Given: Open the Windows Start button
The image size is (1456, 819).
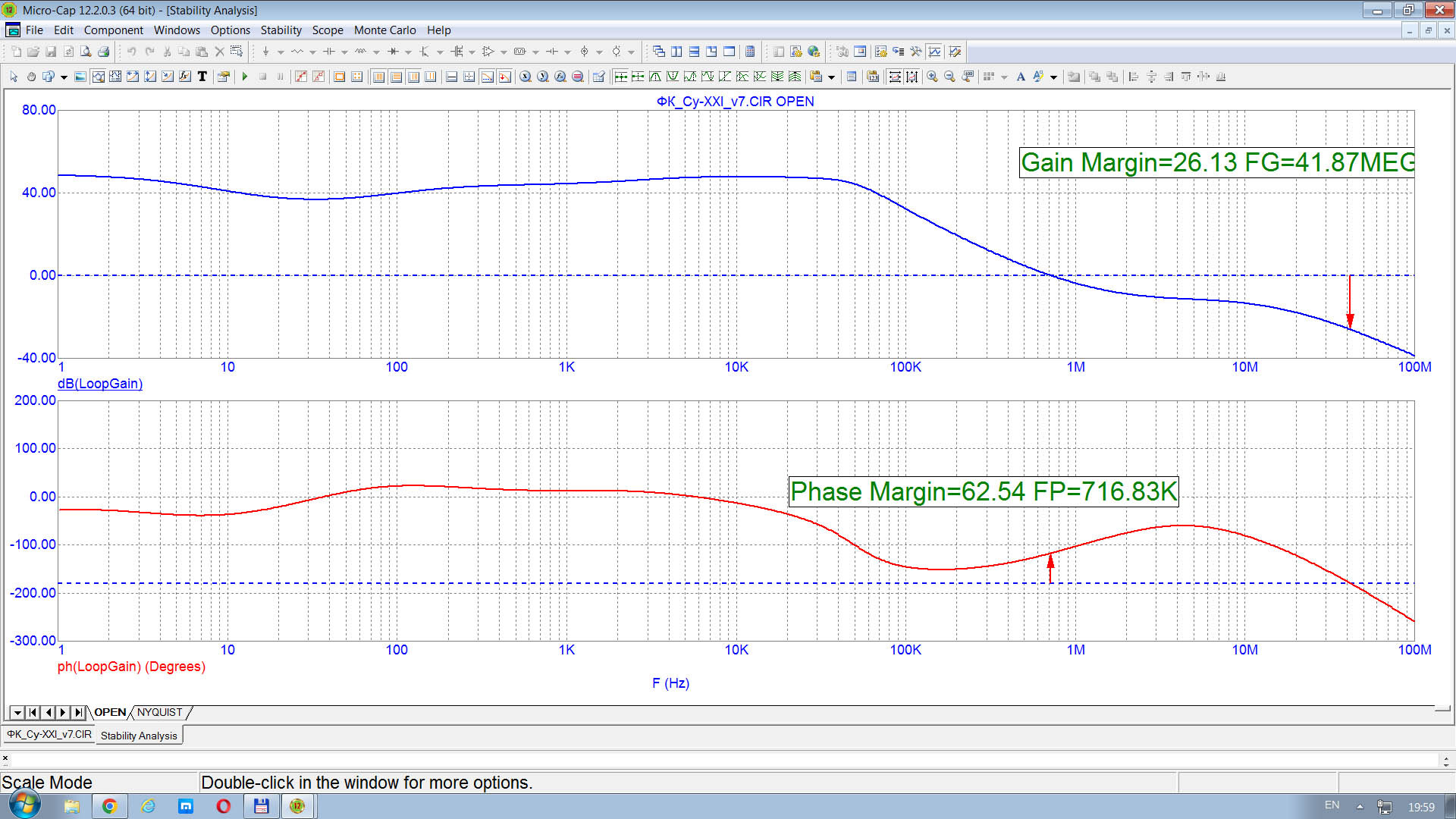Looking at the screenshot, I should tap(24, 805).
